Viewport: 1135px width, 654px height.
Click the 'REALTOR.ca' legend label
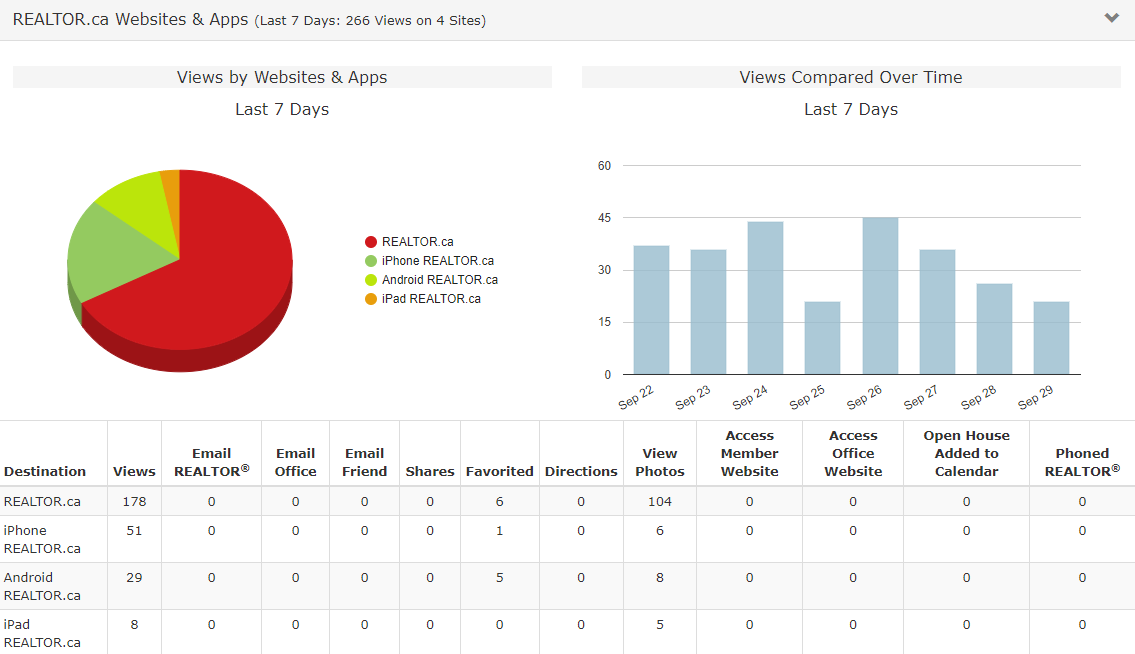(418, 242)
